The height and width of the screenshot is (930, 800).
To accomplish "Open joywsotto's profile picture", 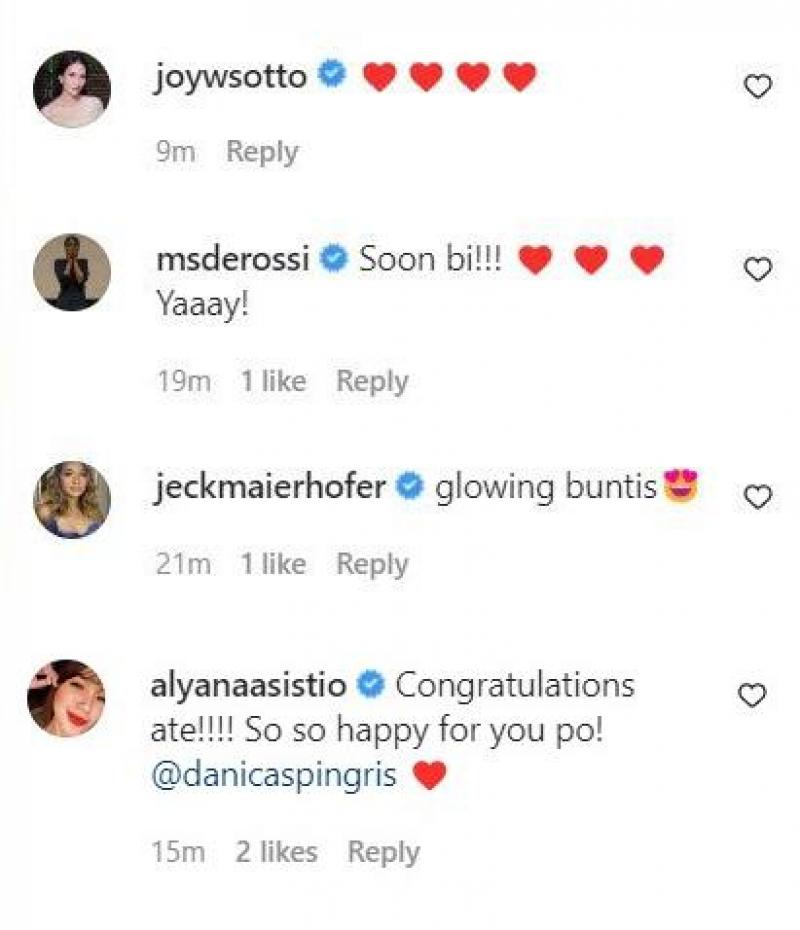I will [x=72, y=89].
